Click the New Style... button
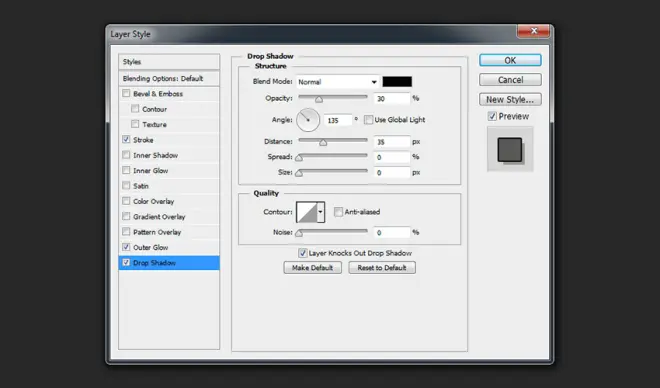The image size is (660, 388). click(510, 100)
